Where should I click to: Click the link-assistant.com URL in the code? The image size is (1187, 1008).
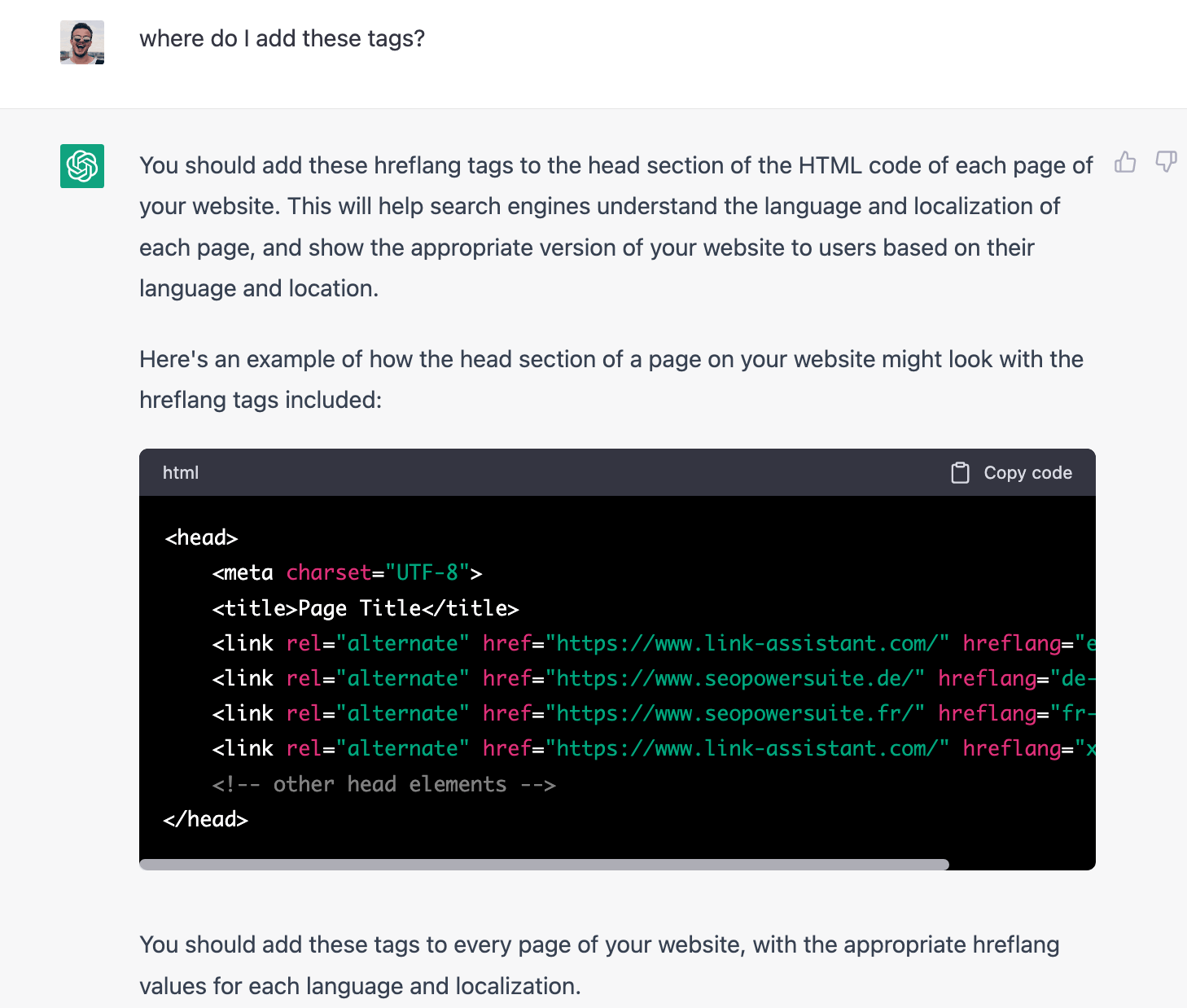(x=749, y=643)
